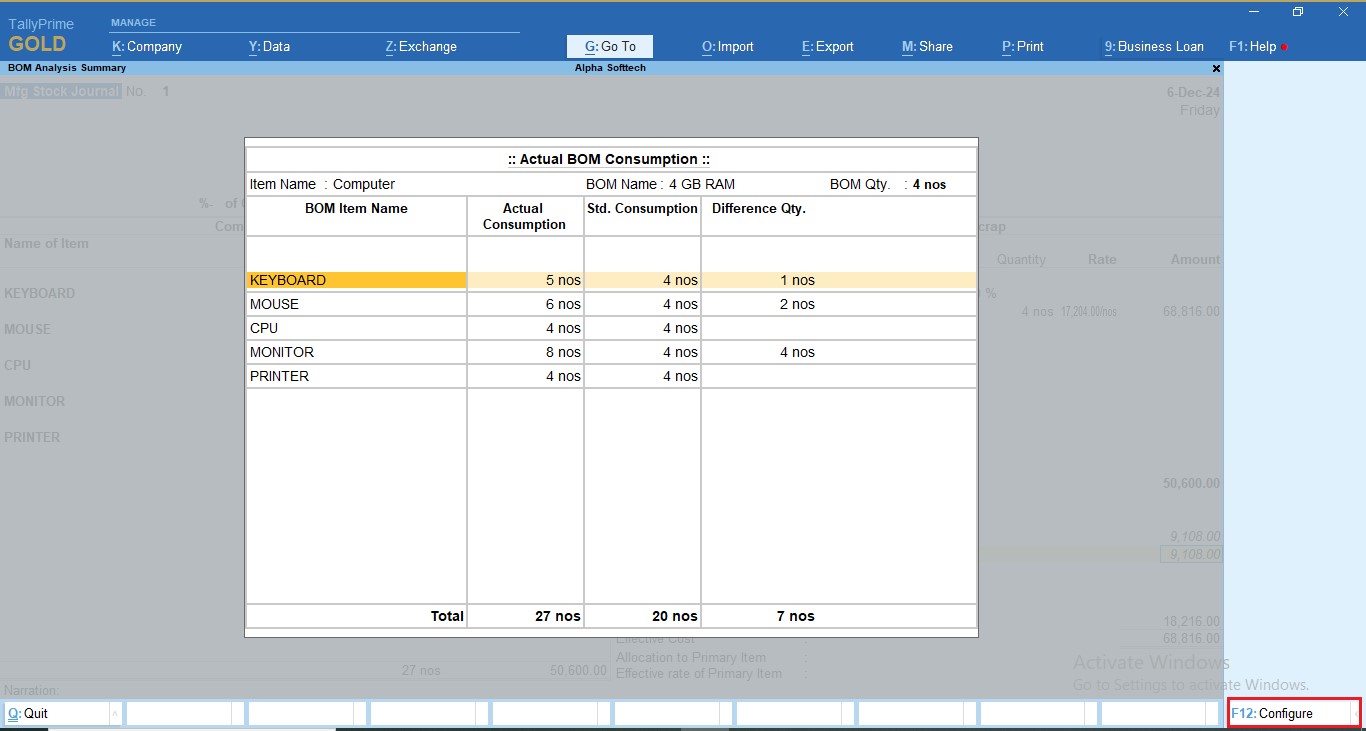This screenshot has height=731, width=1366.
Task: Click MOUSE actual consumption 6 nos
Action: (x=563, y=304)
